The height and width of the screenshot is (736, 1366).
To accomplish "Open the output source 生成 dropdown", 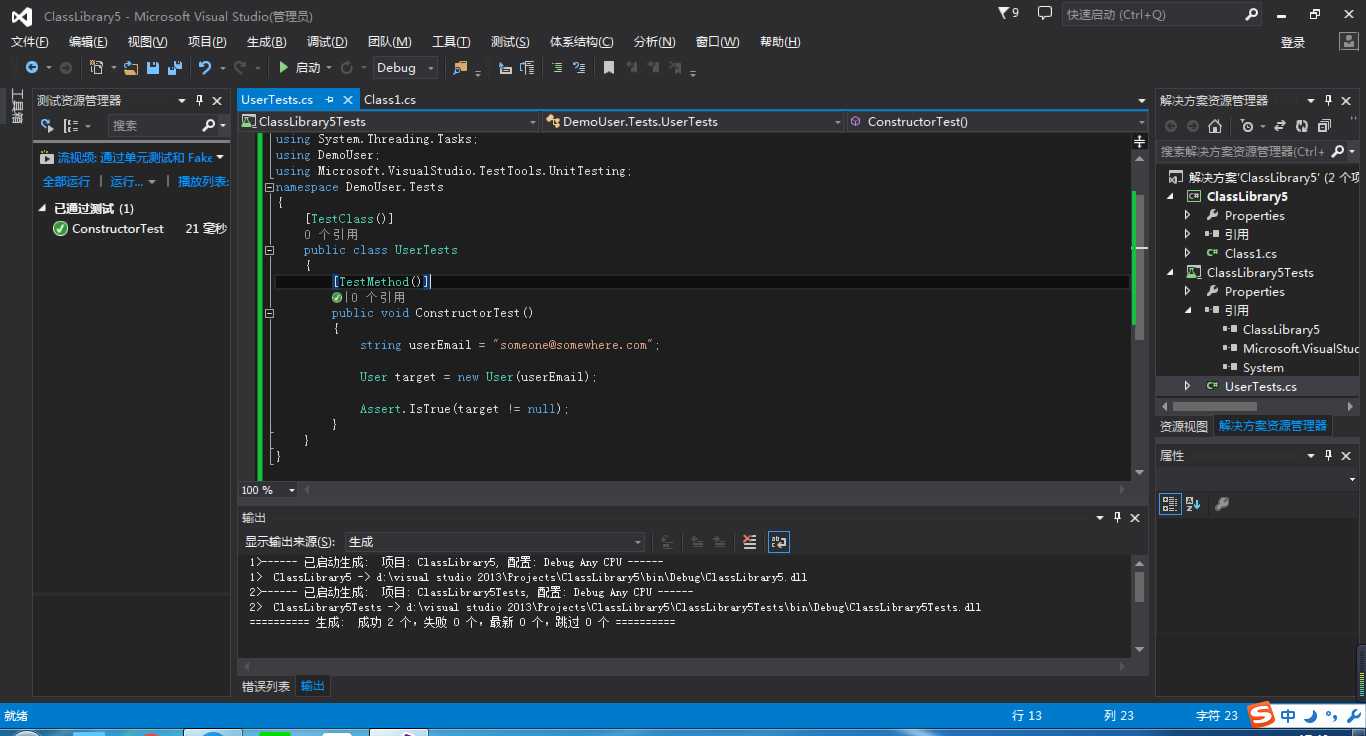I will (x=495, y=542).
